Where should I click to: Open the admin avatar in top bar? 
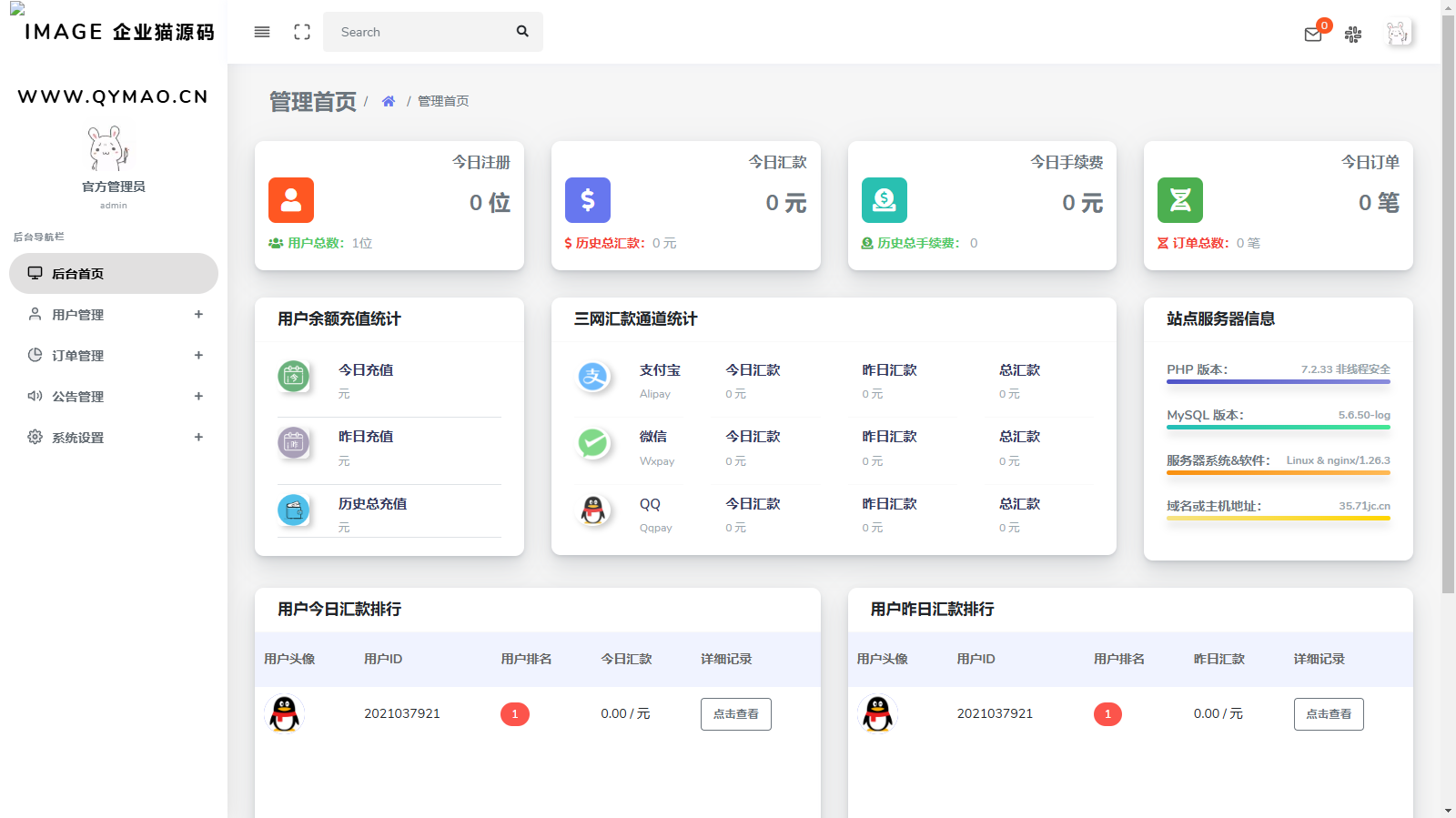tap(1398, 34)
